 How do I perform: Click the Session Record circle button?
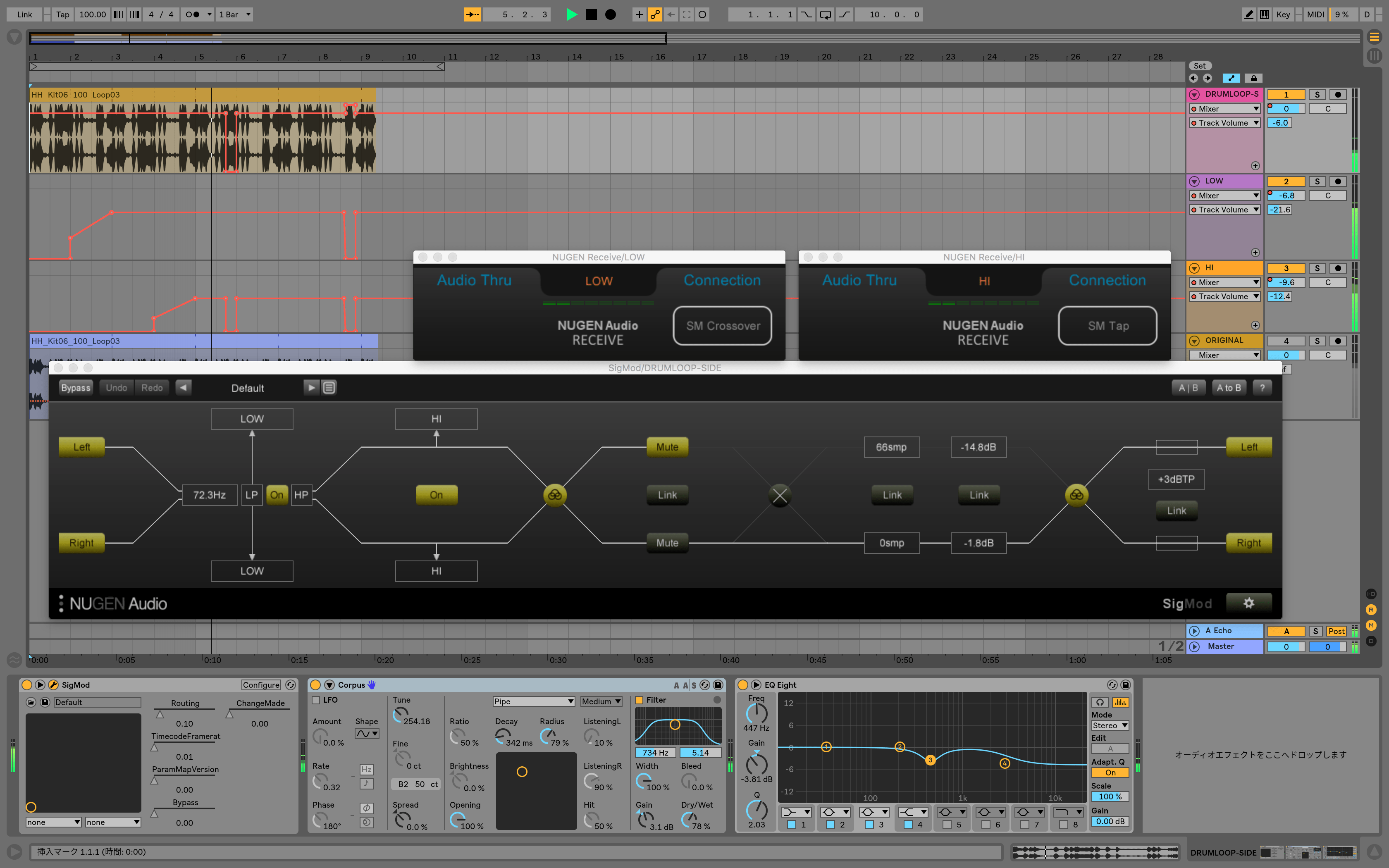click(x=702, y=14)
